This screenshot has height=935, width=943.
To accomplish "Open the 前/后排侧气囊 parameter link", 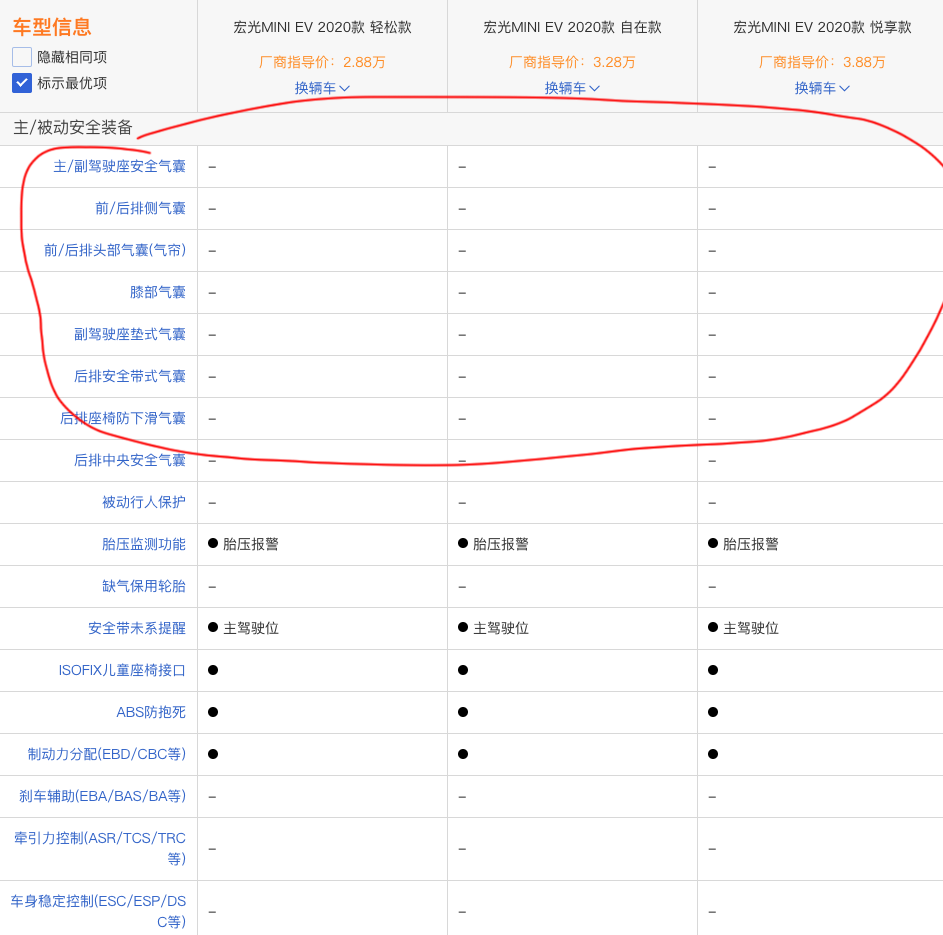I will pos(140,208).
